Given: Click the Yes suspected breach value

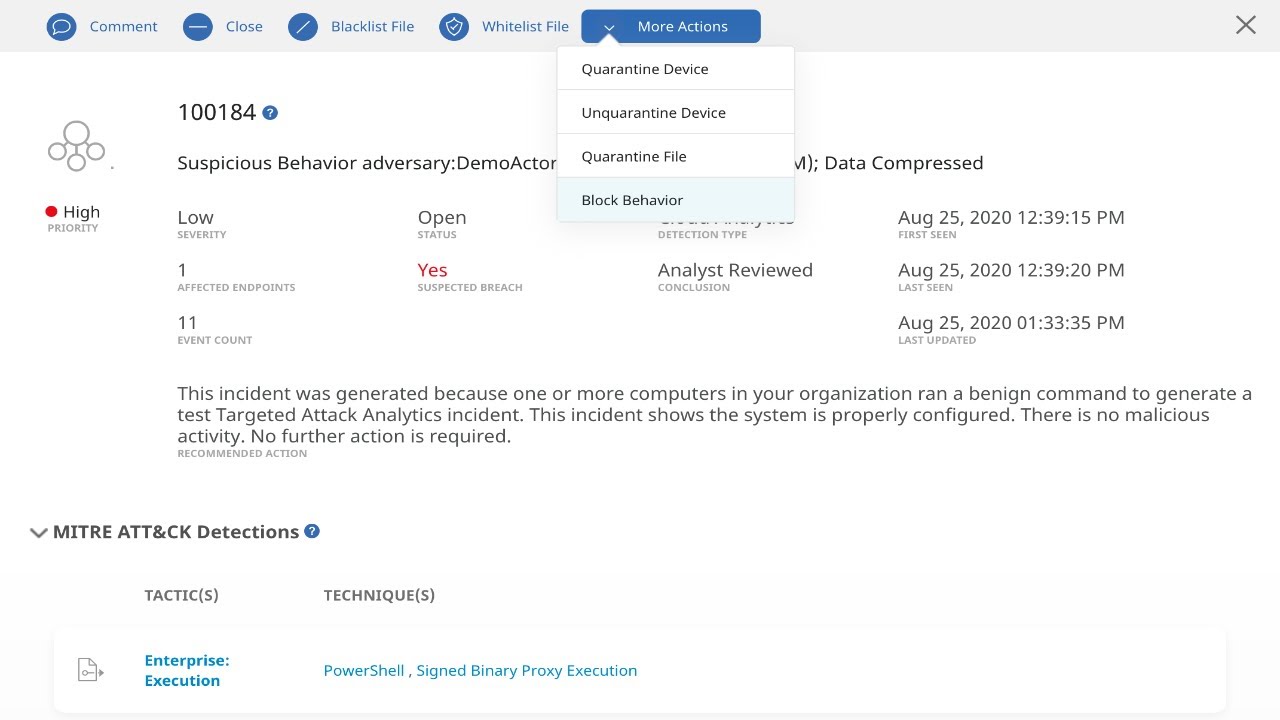Looking at the screenshot, I should [x=432, y=270].
